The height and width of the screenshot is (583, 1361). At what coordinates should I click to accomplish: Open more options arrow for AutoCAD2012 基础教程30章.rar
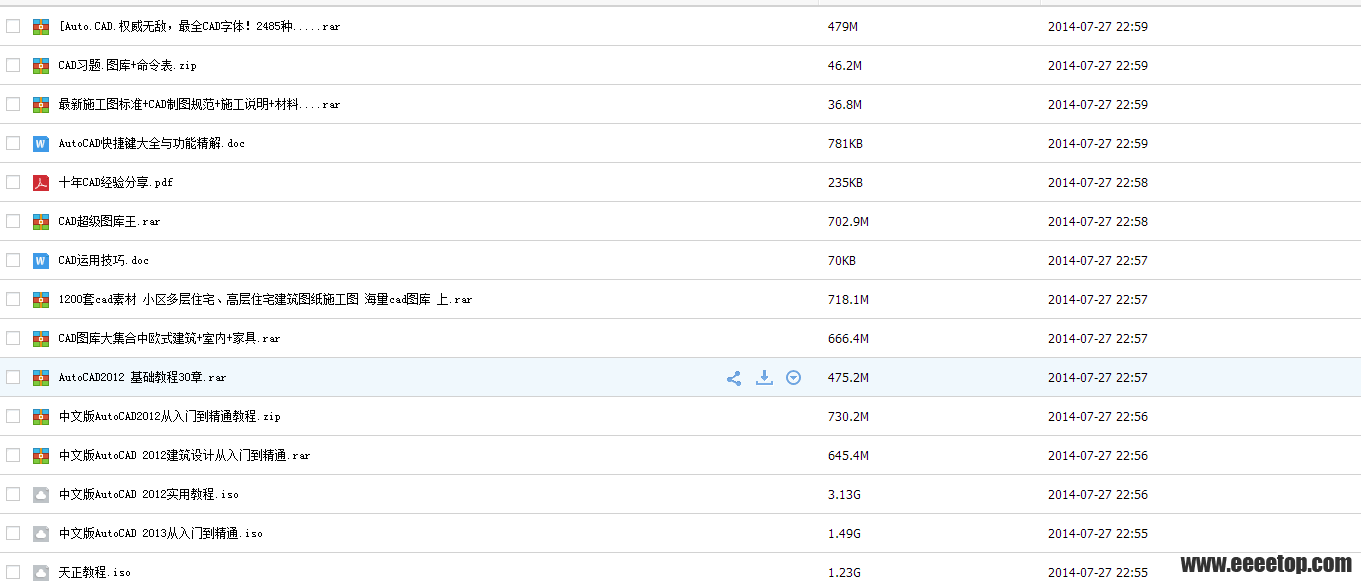point(793,378)
